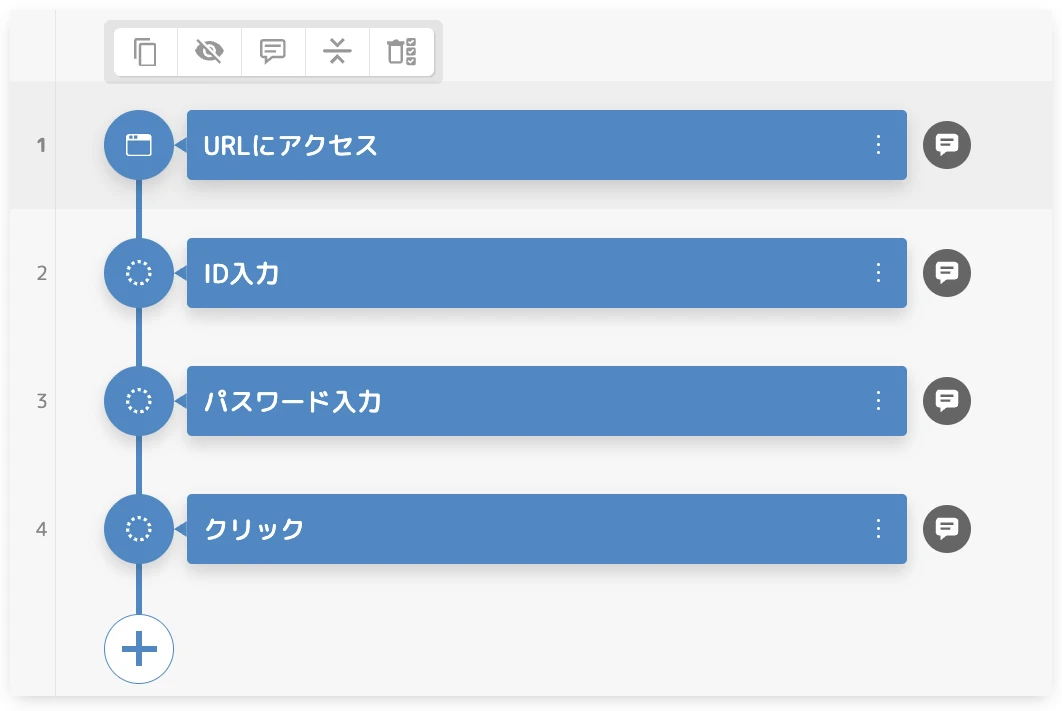
Task: Add a comment to the クリック step
Action: pyautogui.click(x=947, y=529)
